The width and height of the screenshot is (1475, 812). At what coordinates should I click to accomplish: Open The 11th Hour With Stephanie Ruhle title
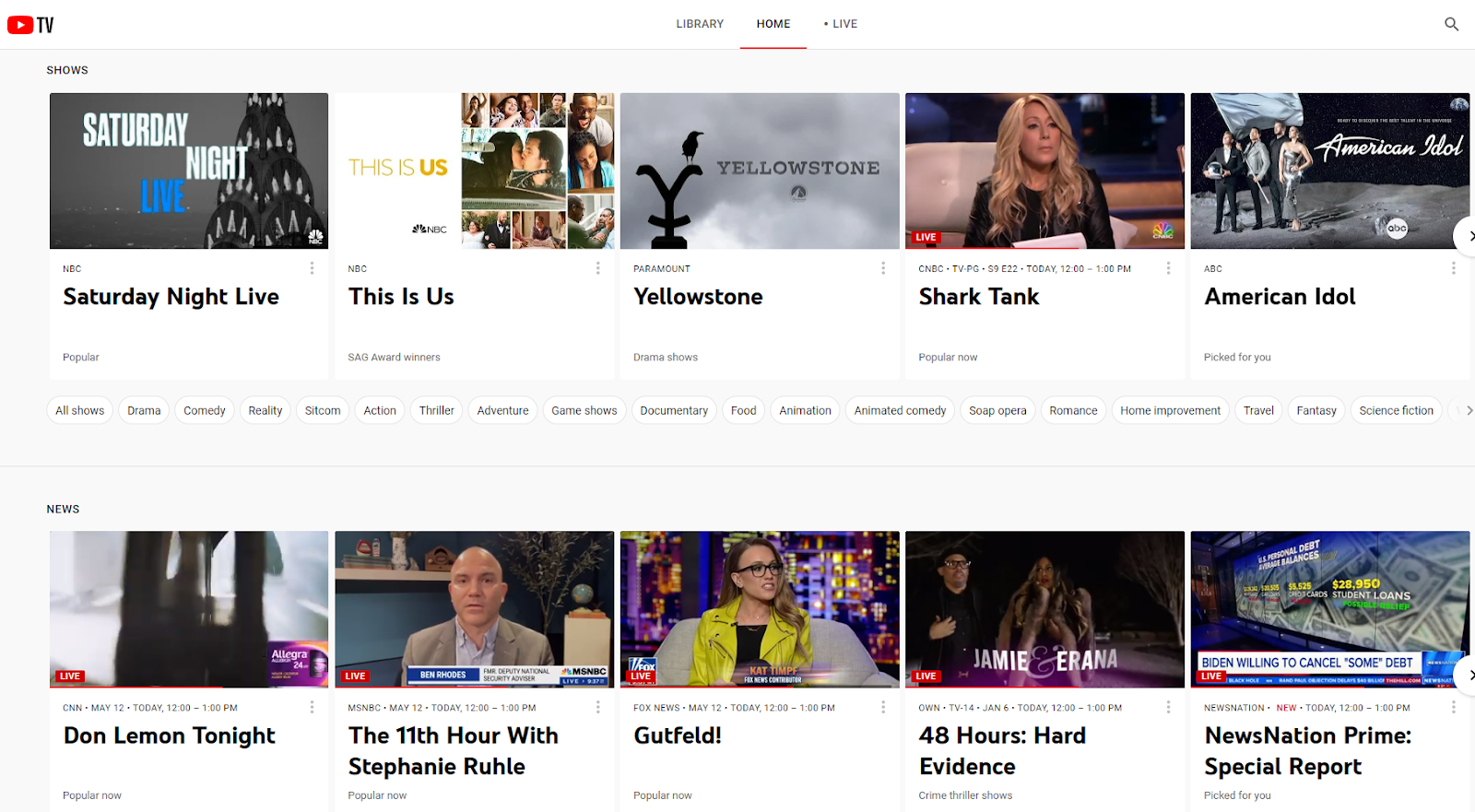coord(454,751)
